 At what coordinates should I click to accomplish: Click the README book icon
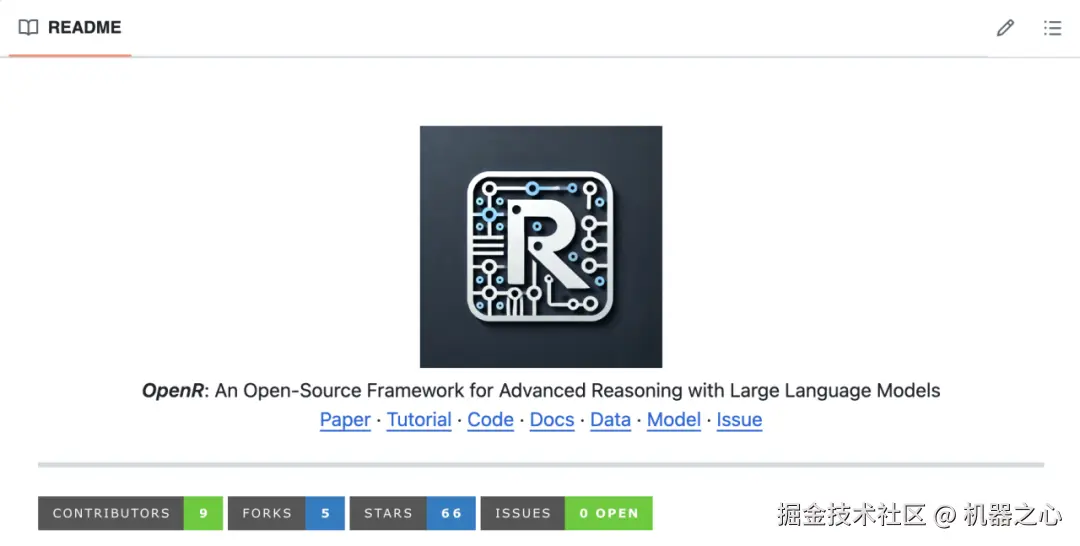[28, 28]
